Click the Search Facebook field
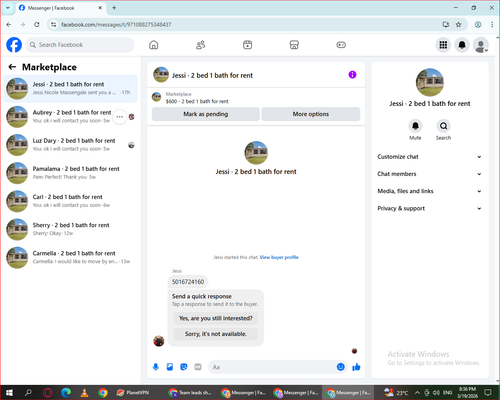 pos(80,45)
